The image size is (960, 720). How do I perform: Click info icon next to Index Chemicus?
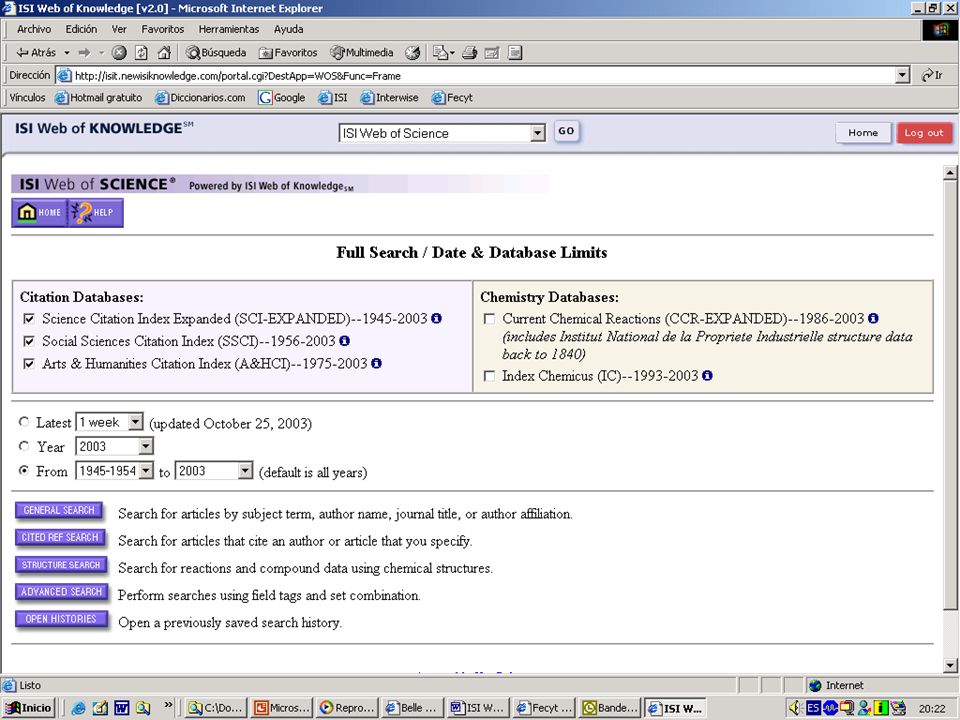(707, 375)
